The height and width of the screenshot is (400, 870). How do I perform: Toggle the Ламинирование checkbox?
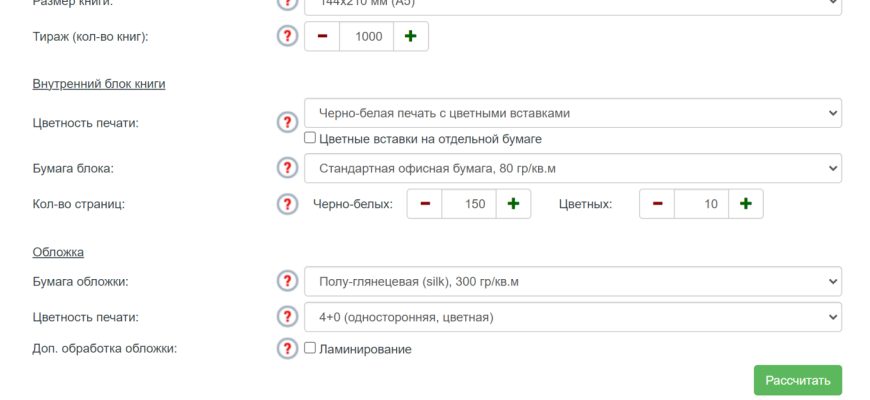tap(310, 349)
